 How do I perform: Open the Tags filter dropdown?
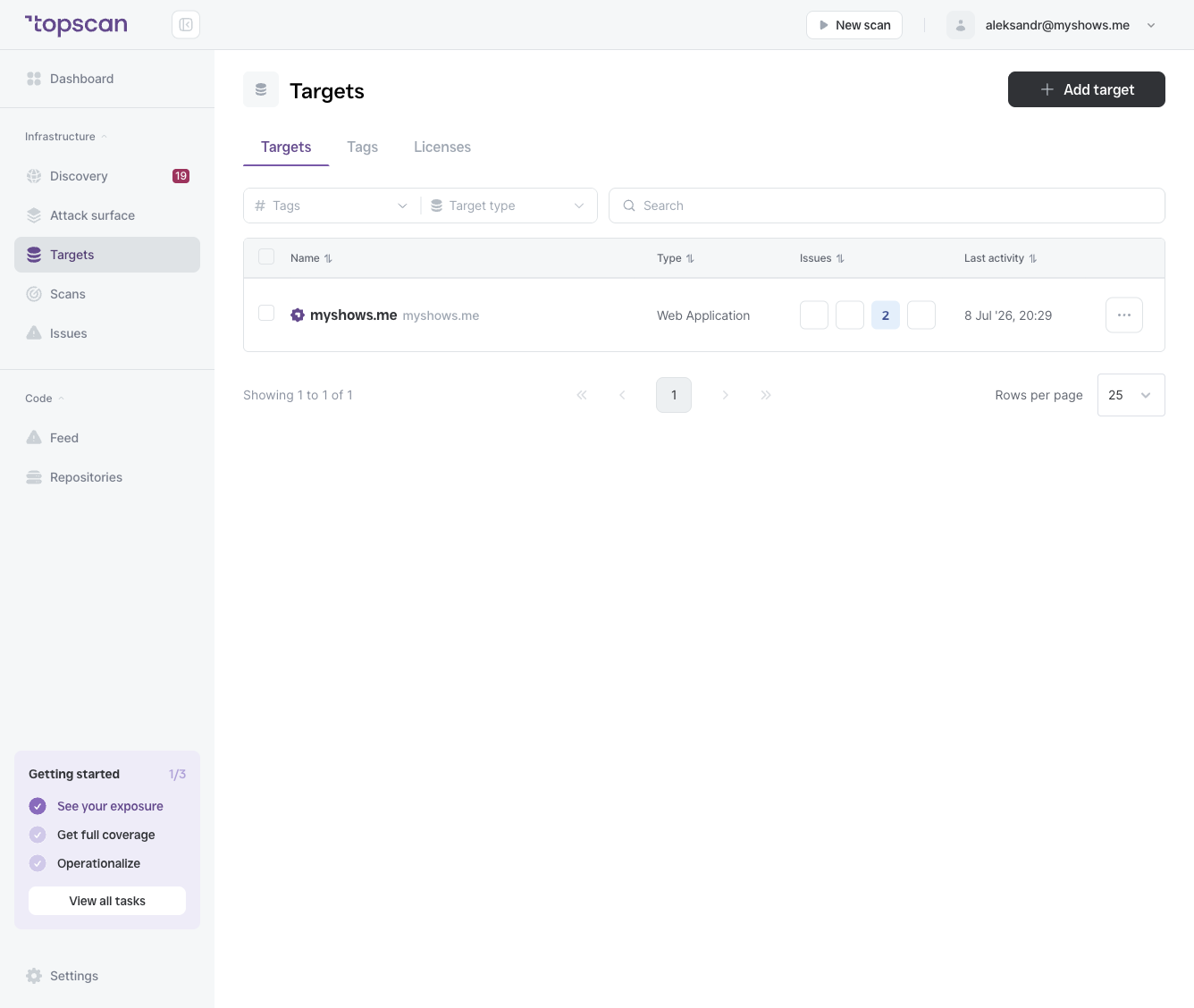click(x=332, y=206)
